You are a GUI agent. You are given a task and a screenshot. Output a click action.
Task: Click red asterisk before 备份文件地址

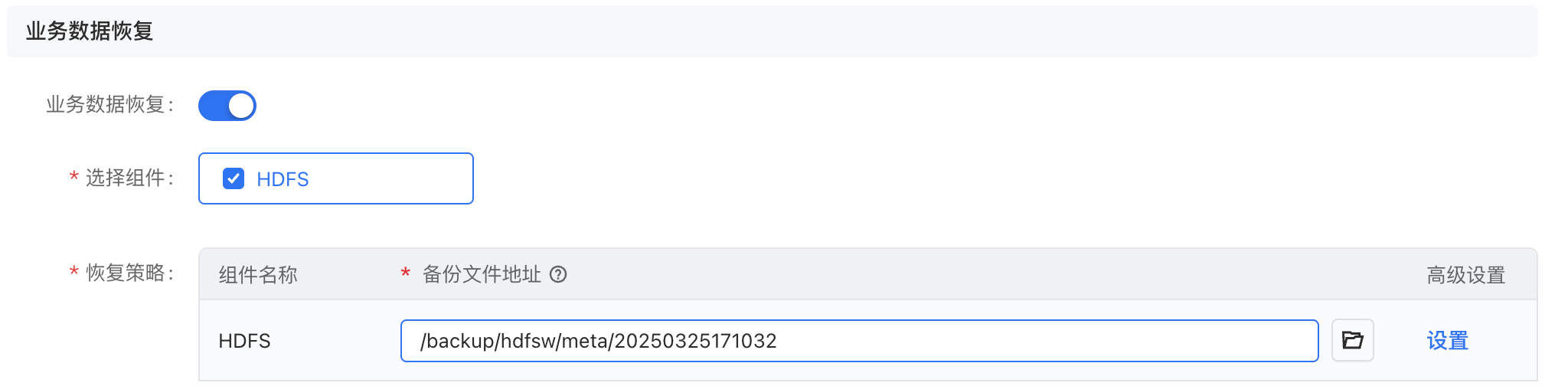(406, 274)
